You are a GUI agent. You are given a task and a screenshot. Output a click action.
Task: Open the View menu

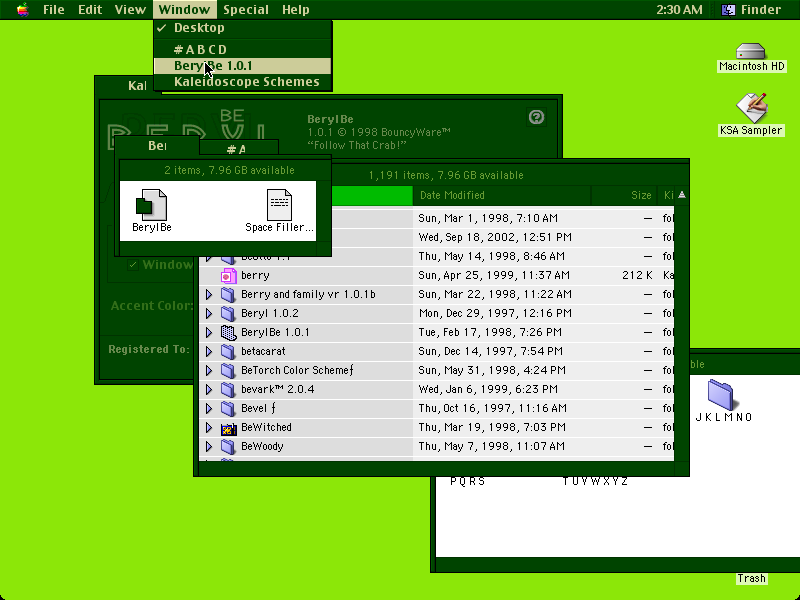130,10
